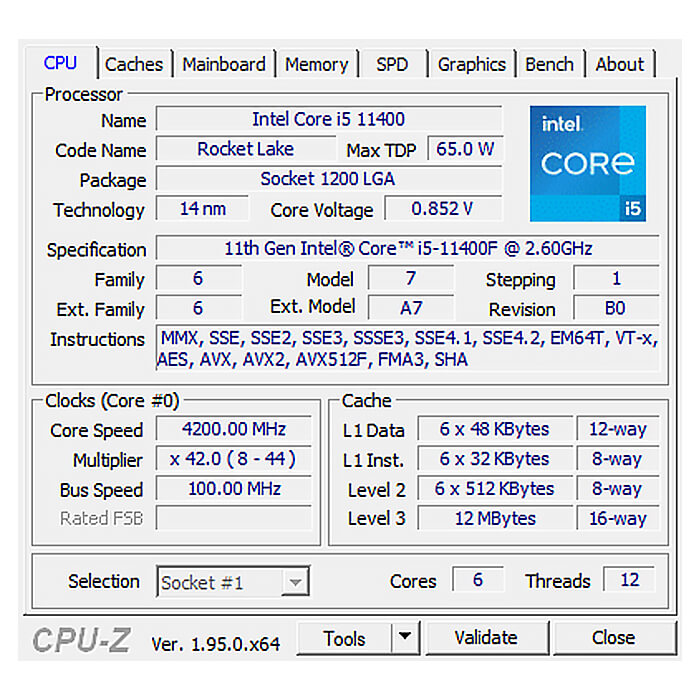The image size is (700, 700).
Task: Click the CPU-Z logo text
Action: (x=82, y=639)
